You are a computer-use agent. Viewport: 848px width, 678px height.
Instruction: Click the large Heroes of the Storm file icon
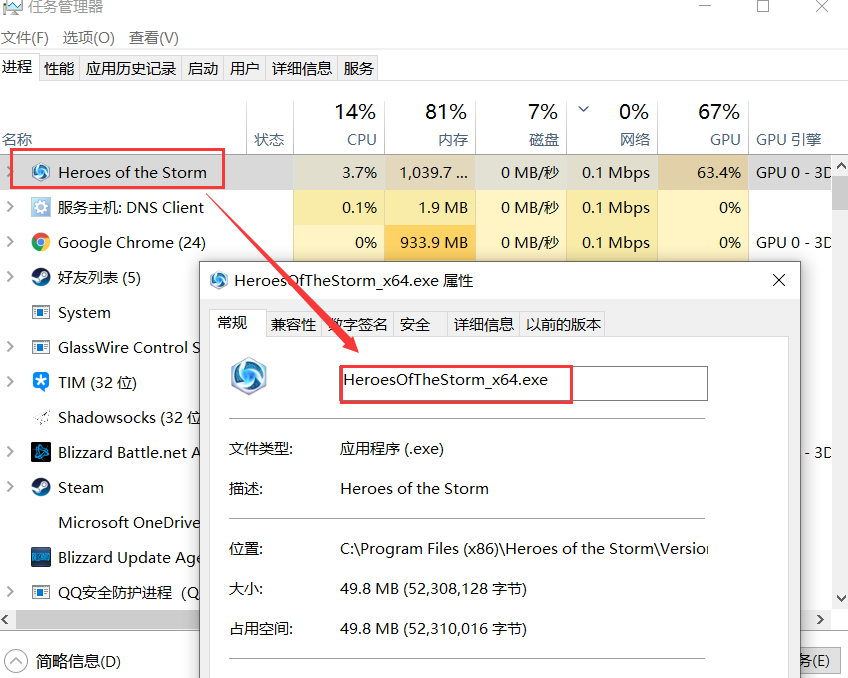click(248, 376)
